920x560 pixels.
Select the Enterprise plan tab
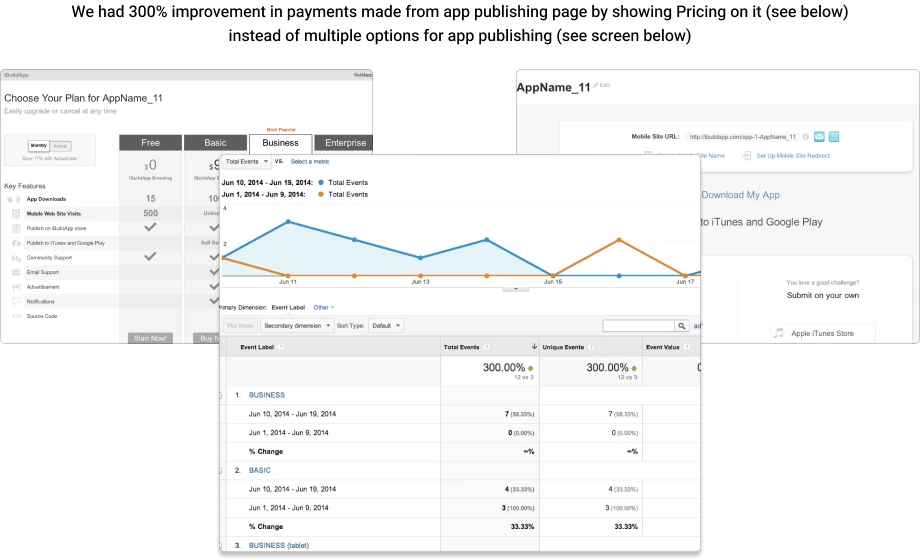click(346, 143)
